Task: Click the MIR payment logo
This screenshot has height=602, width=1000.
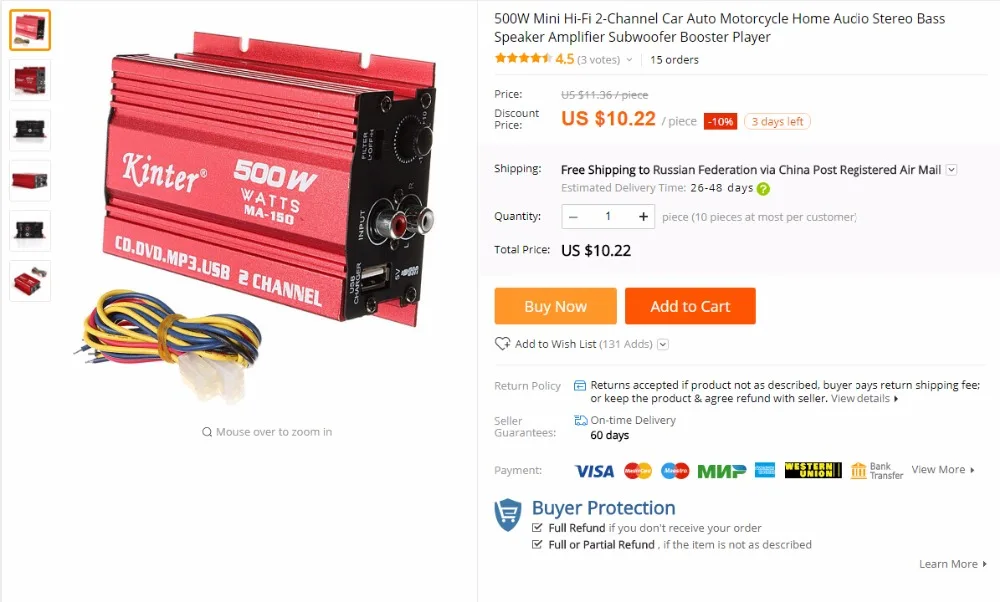Action: (721, 471)
